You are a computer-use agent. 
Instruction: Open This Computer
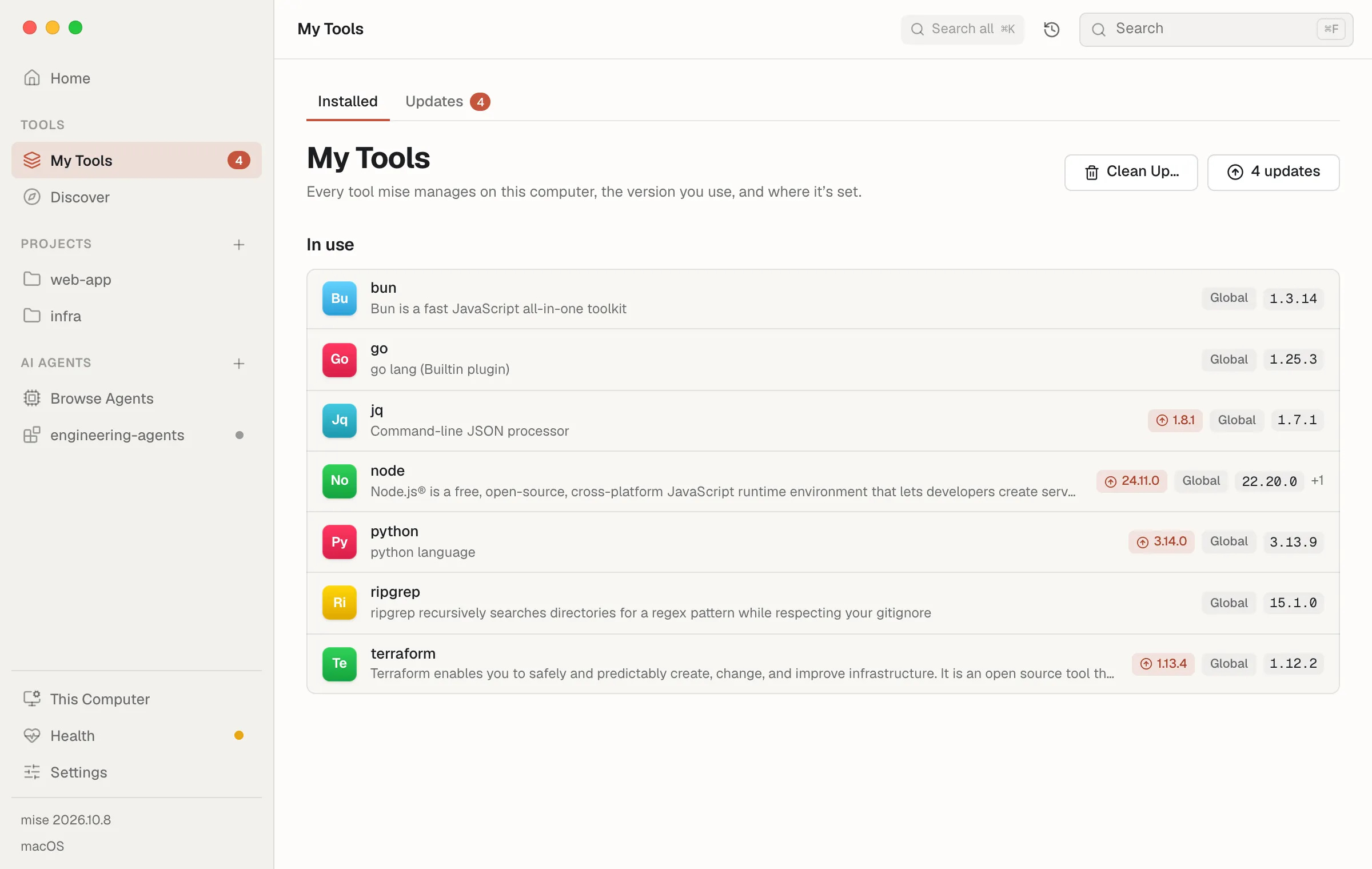coord(137,699)
